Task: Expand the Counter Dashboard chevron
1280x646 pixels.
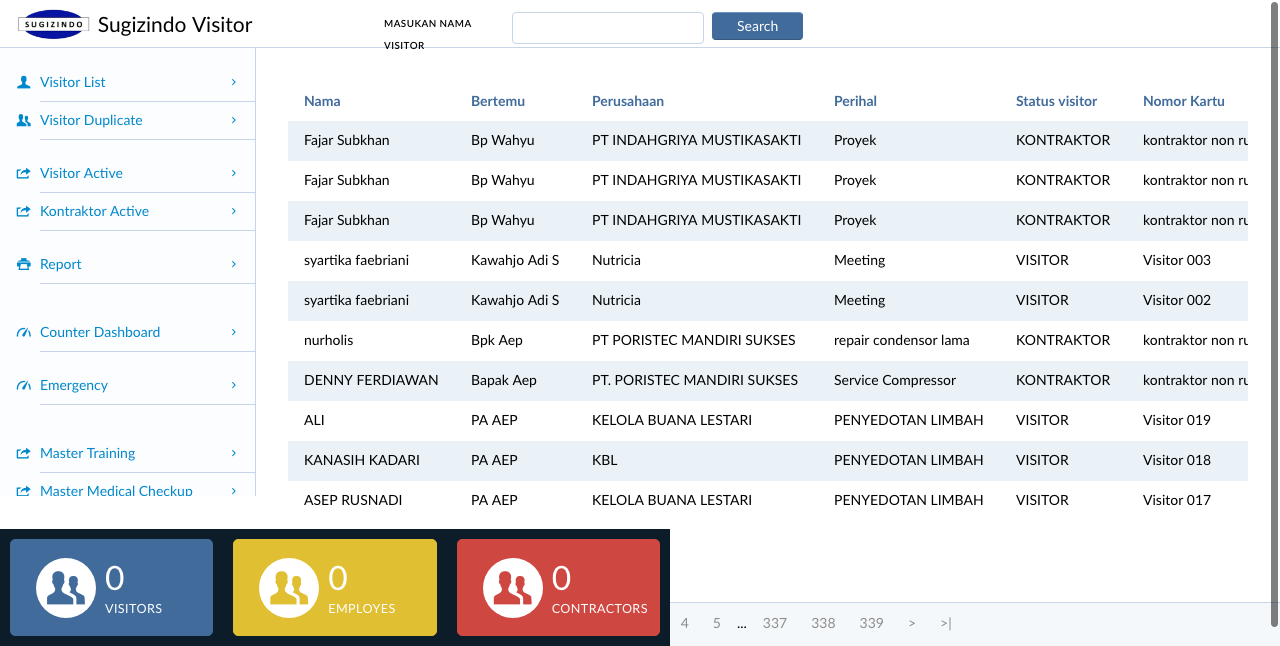Action: click(x=234, y=332)
